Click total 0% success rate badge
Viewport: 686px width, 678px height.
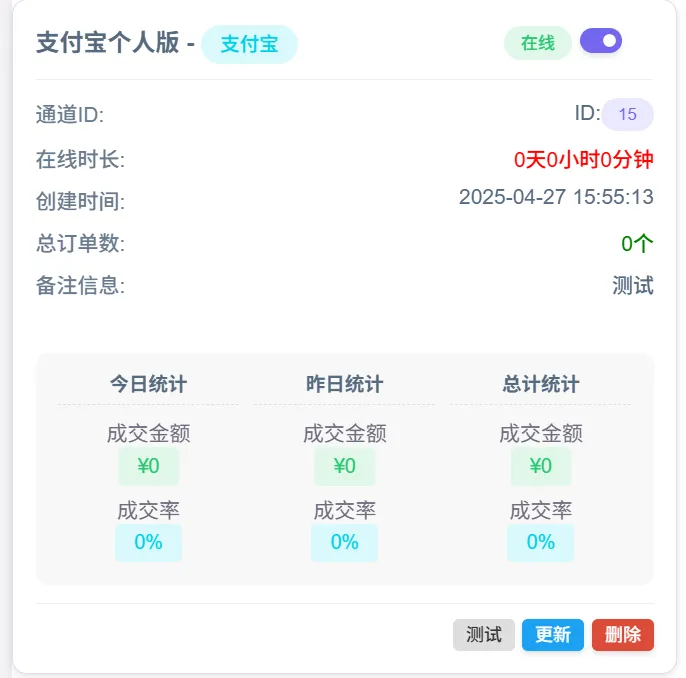pyautogui.click(x=540, y=542)
